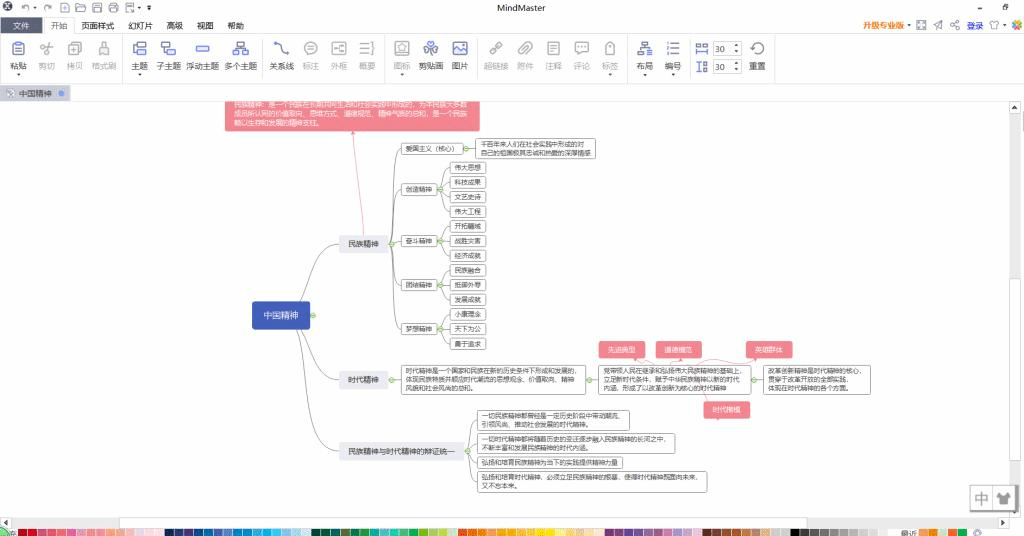Open the 主题 topic dropdown arrow
Image resolution: width=1024 pixels, height=536 pixels.
pyautogui.click(x=139, y=75)
